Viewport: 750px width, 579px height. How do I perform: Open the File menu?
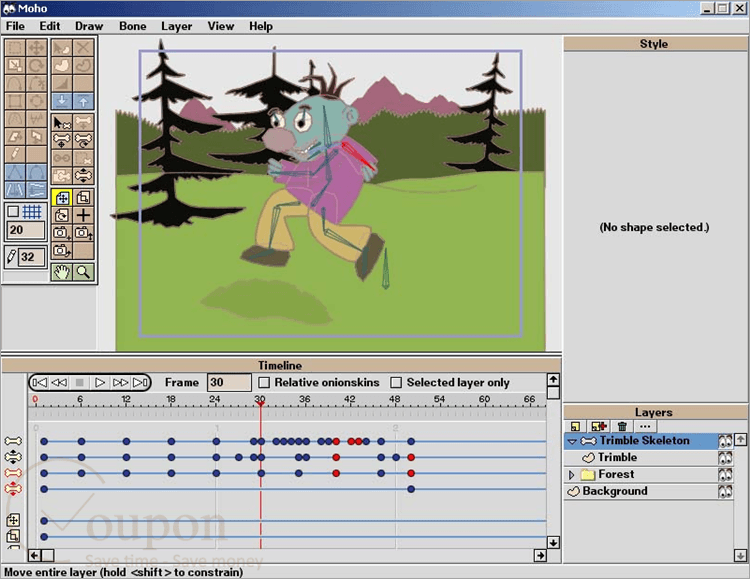pos(15,26)
